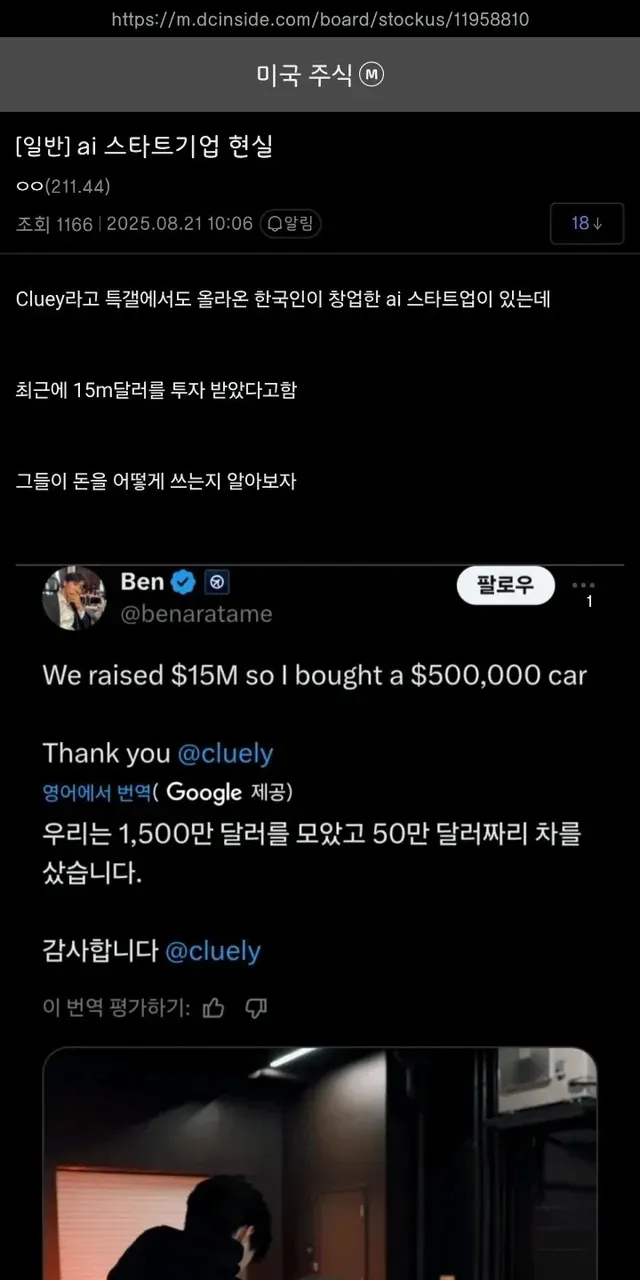Select the [일반] category tag in title
The height and width of the screenshot is (1280, 640).
pos(43,147)
